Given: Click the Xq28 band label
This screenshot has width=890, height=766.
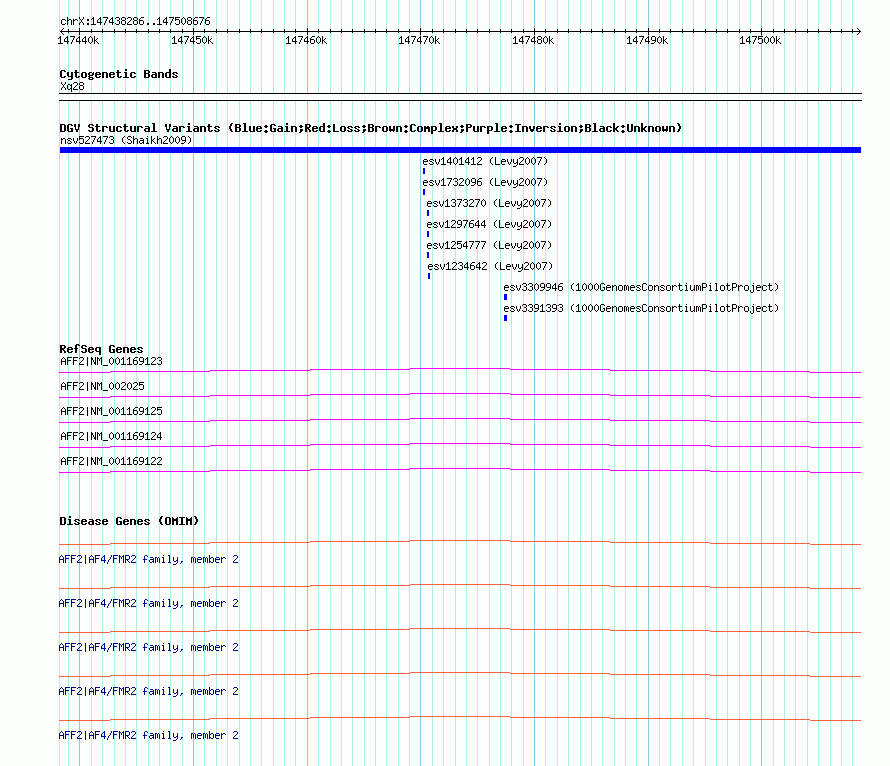Looking at the screenshot, I should pyautogui.click(x=72, y=86).
